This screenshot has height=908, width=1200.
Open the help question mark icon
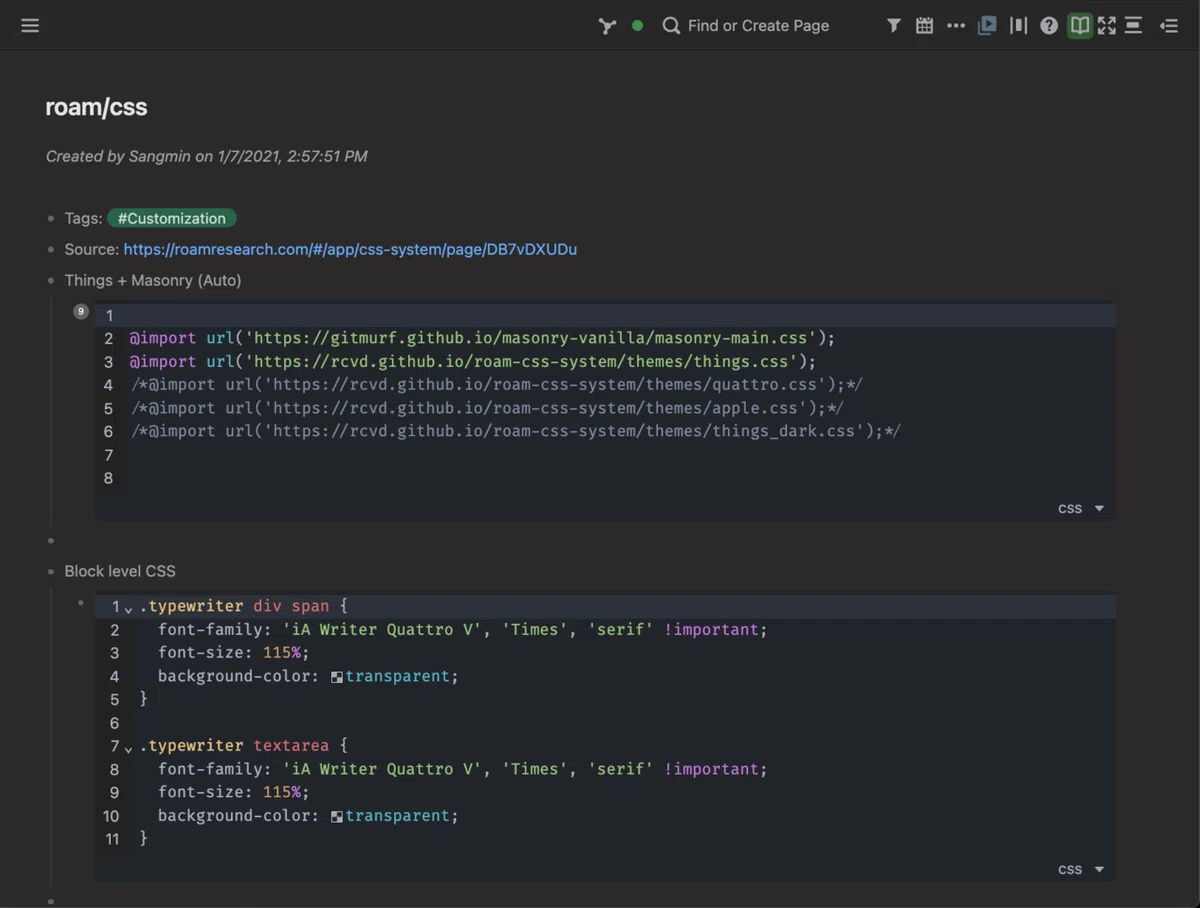click(x=1049, y=26)
